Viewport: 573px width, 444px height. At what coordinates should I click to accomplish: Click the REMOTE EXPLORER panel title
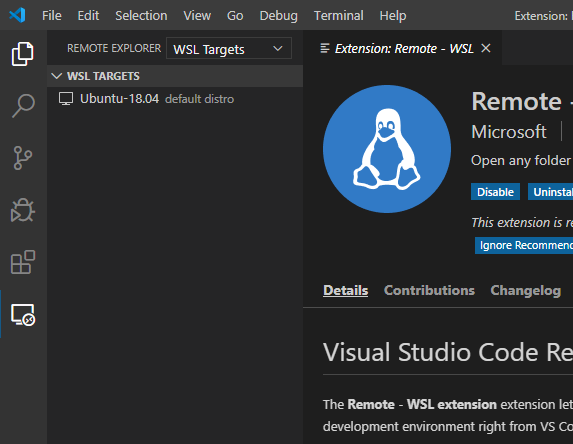[x=114, y=48]
